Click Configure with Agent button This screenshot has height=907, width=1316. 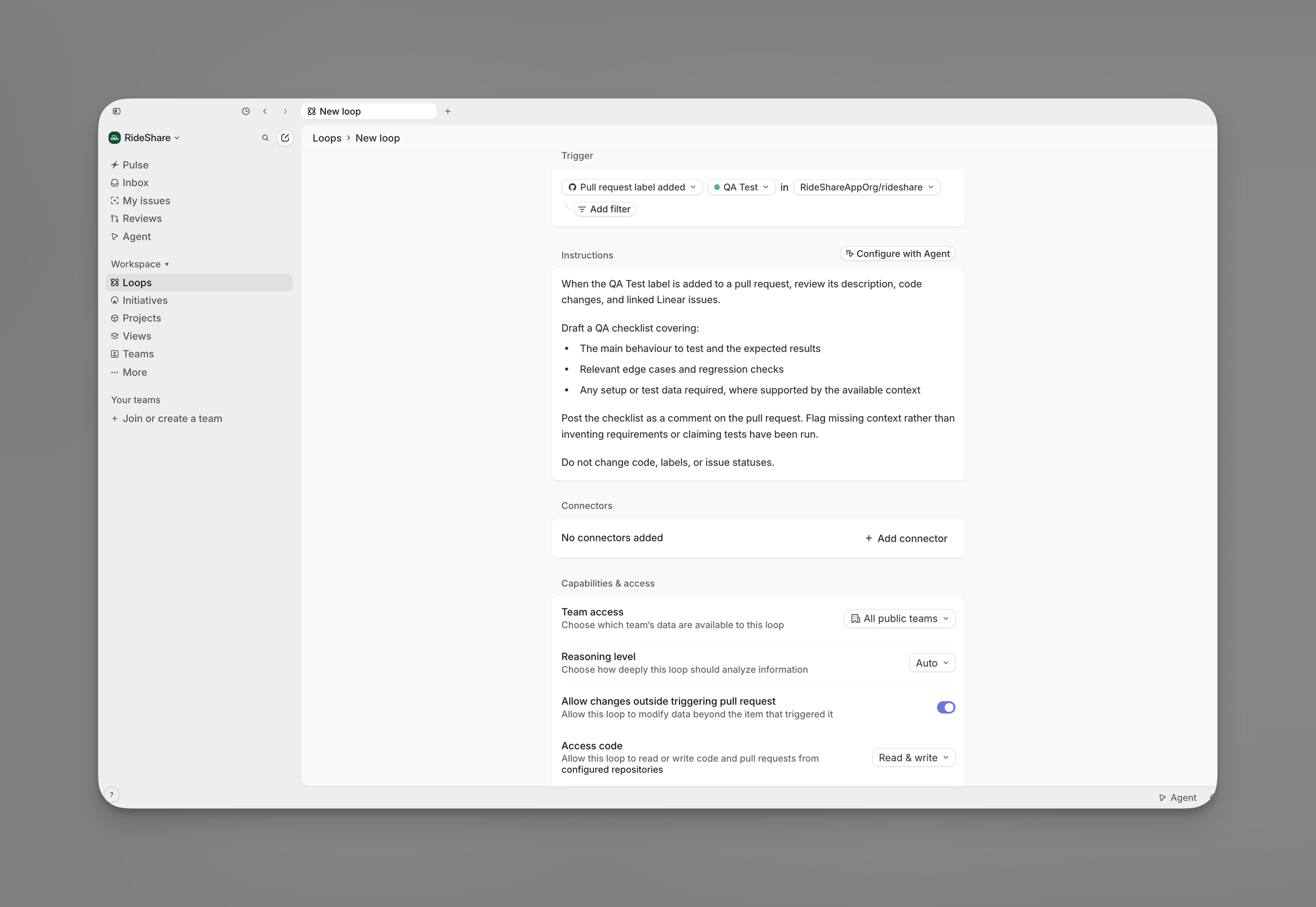coord(897,254)
